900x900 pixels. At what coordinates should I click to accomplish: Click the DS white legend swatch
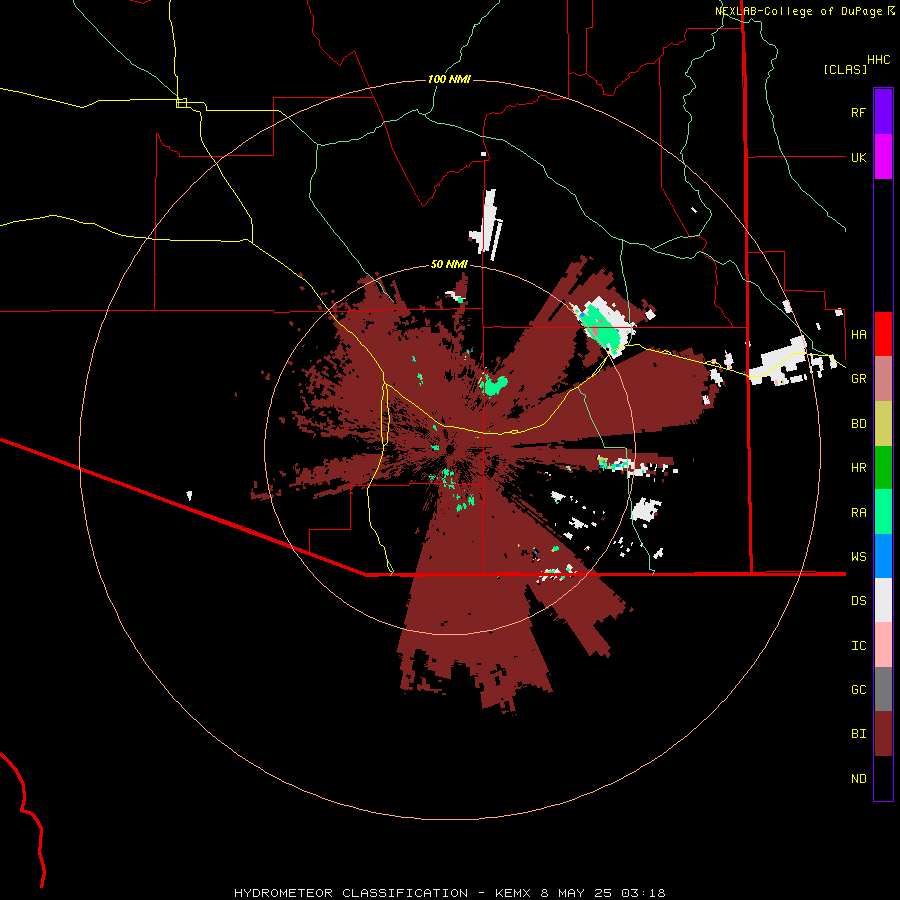883,600
